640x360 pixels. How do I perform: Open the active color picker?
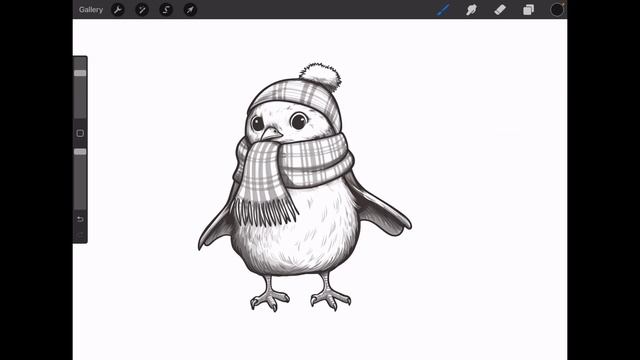pos(557,10)
